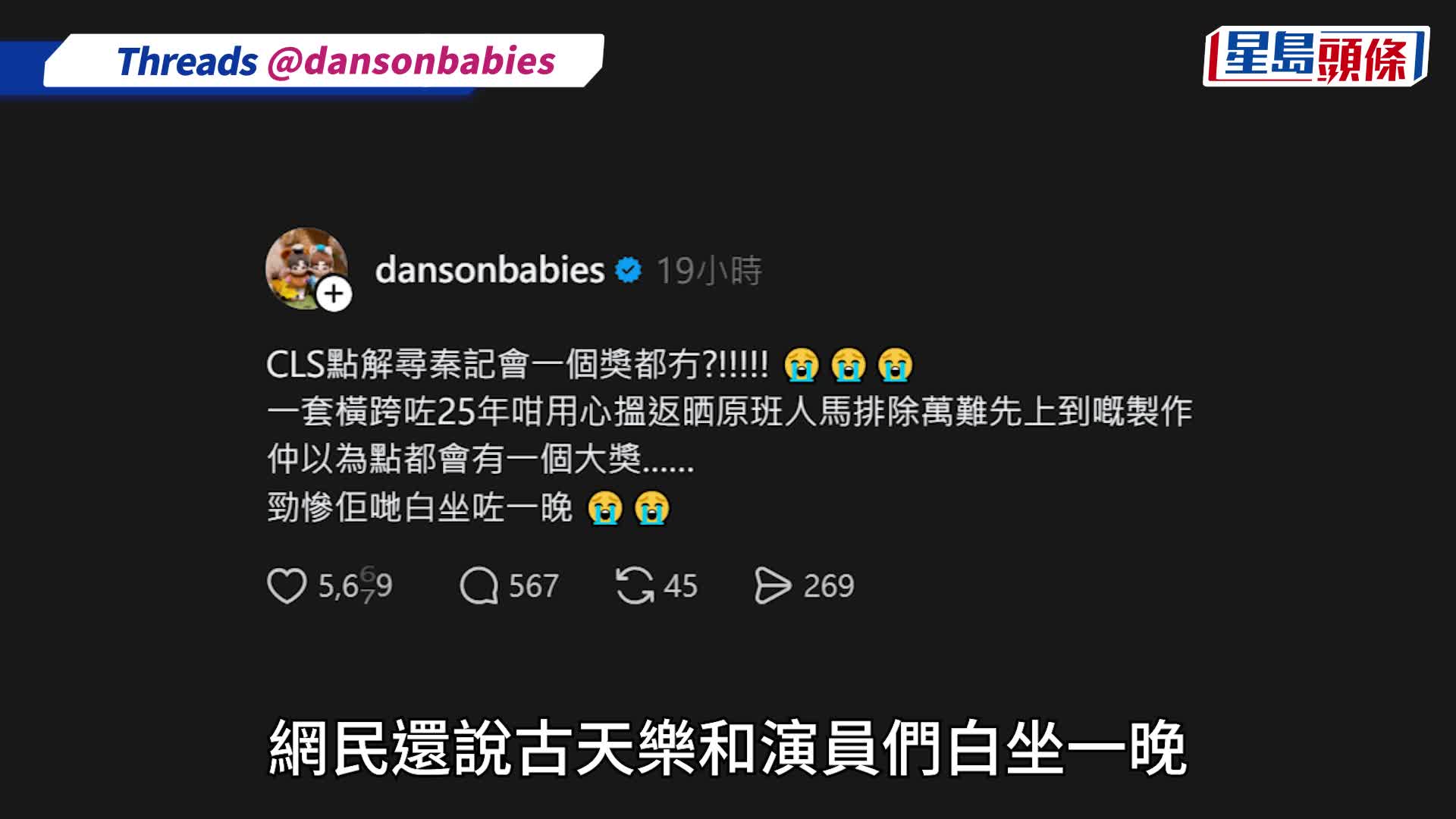Click the crying emojis after 白坐咗一晚
Viewport: 1456px width, 819px height.
click(629, 507)
